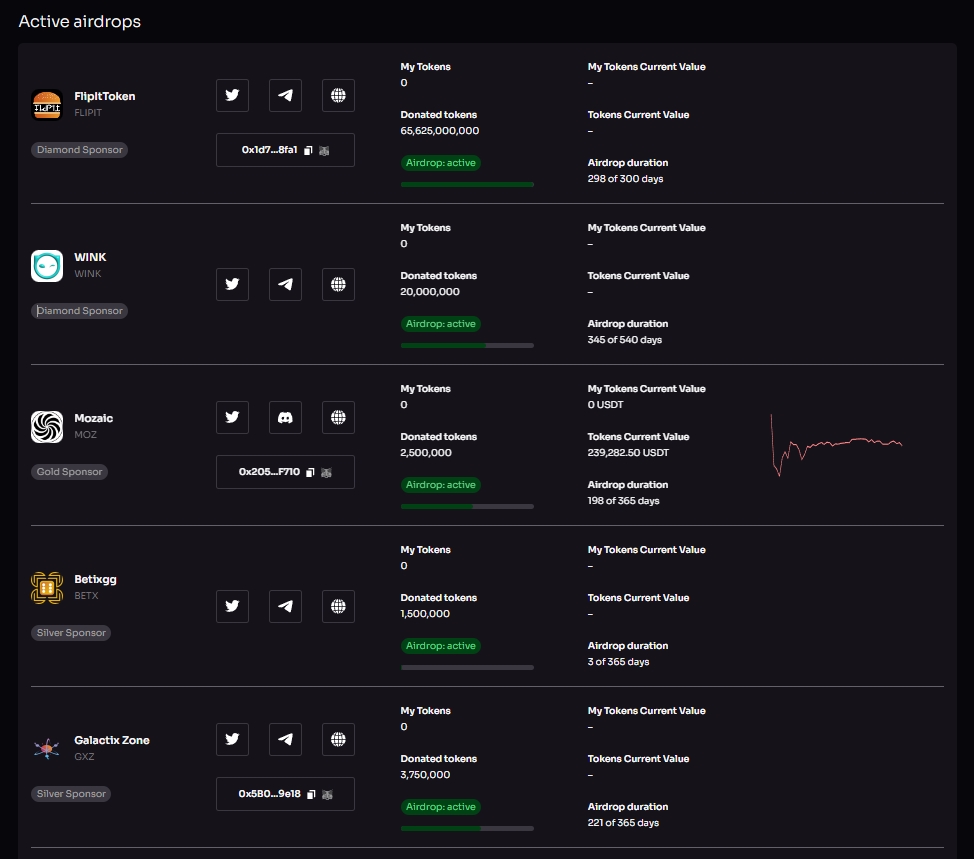
Task: Click Mozaic's 0x205...F710 contract address
Action: point(269,472)
